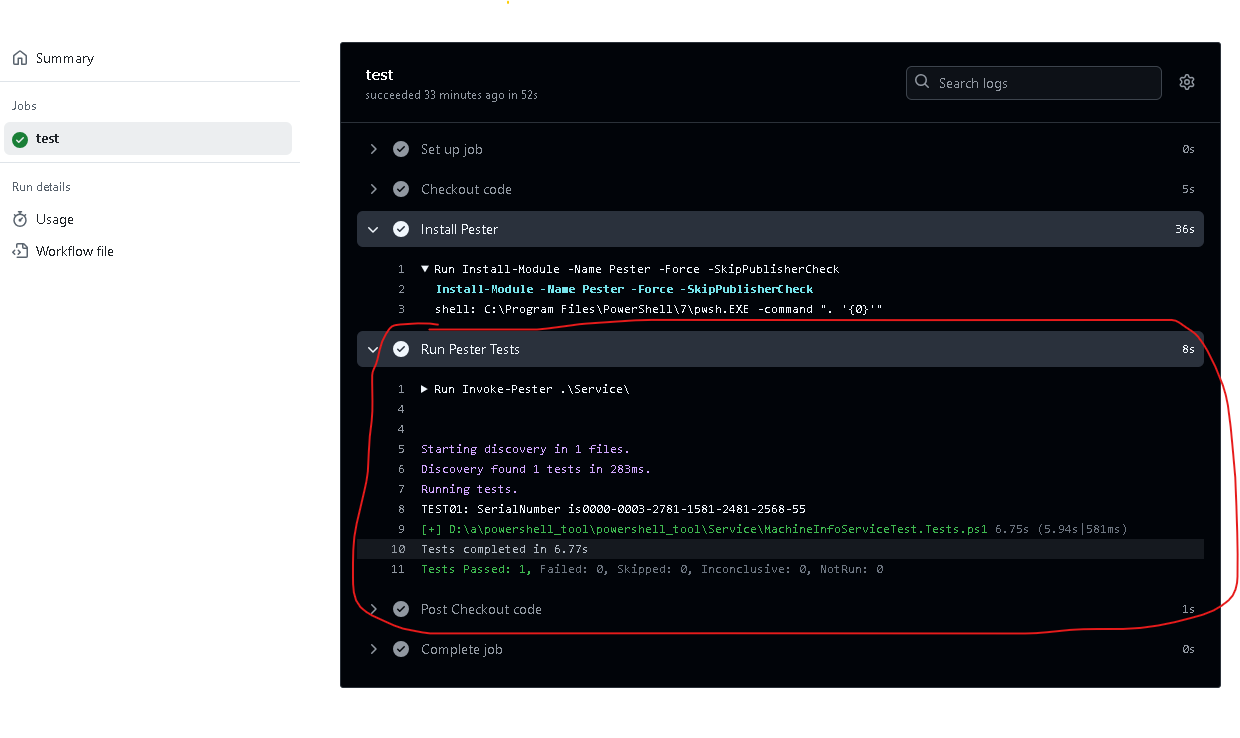The width and height of the screenshot is (1240, 738).
Task: Click the Run Pester Tests step title
Action: click(x=470, y=349)
